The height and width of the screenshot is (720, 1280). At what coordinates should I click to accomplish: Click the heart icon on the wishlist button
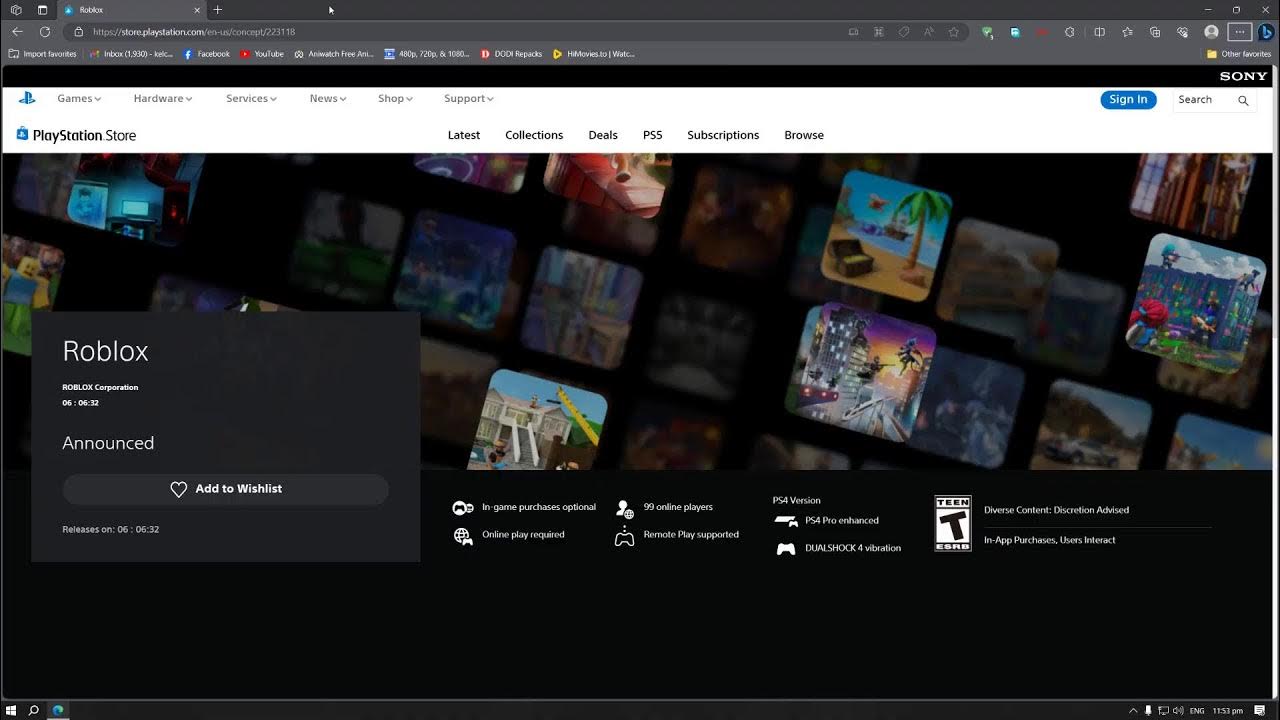[x=179, y=489]
